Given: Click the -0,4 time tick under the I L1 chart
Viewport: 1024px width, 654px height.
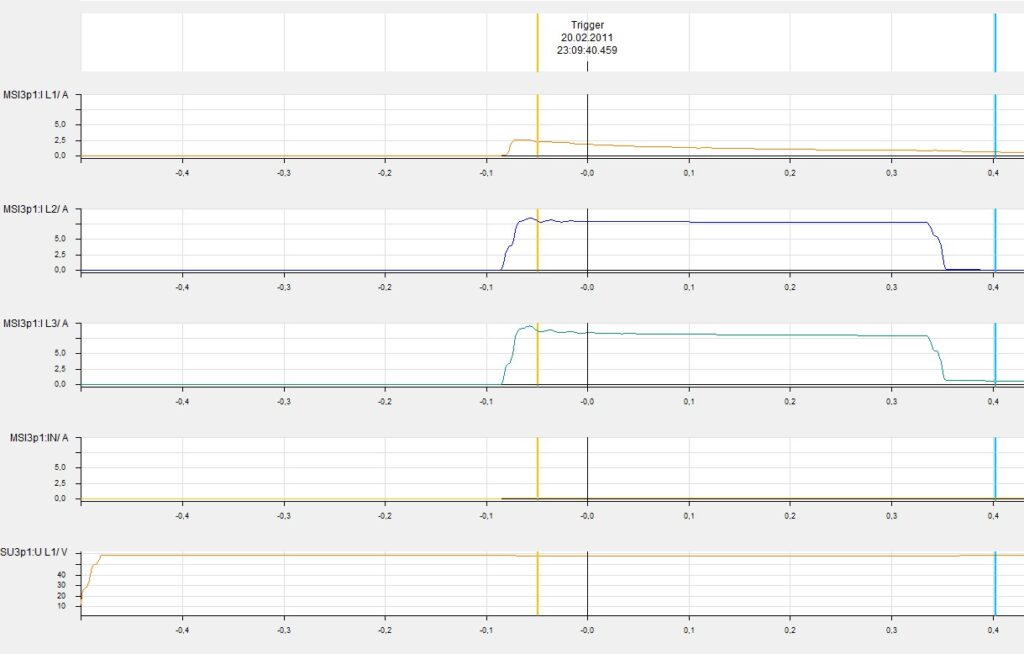Looking at the screenshot, I should click(182, 174).
